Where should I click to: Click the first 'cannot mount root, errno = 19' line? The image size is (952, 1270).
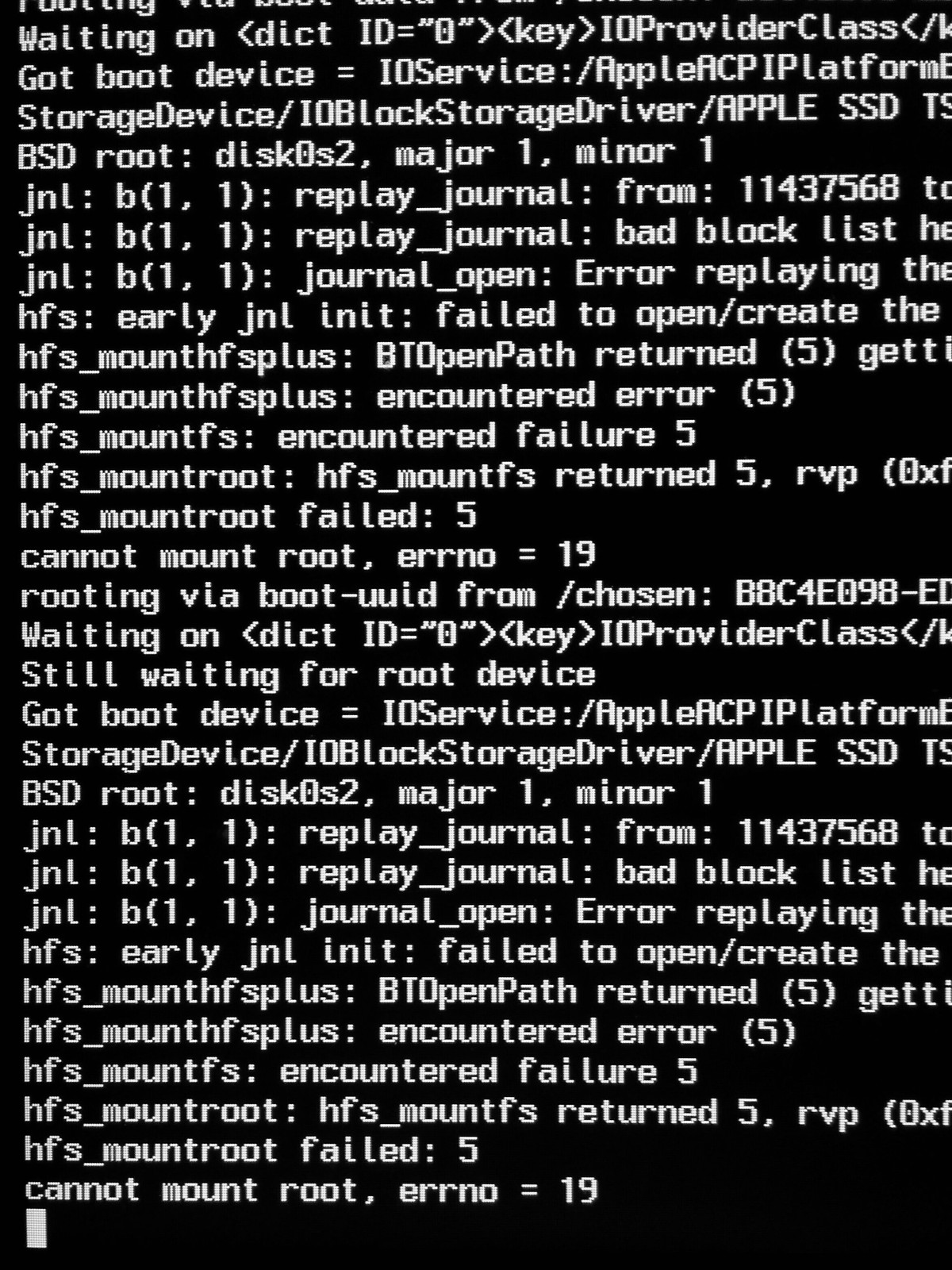click(307, 555)
